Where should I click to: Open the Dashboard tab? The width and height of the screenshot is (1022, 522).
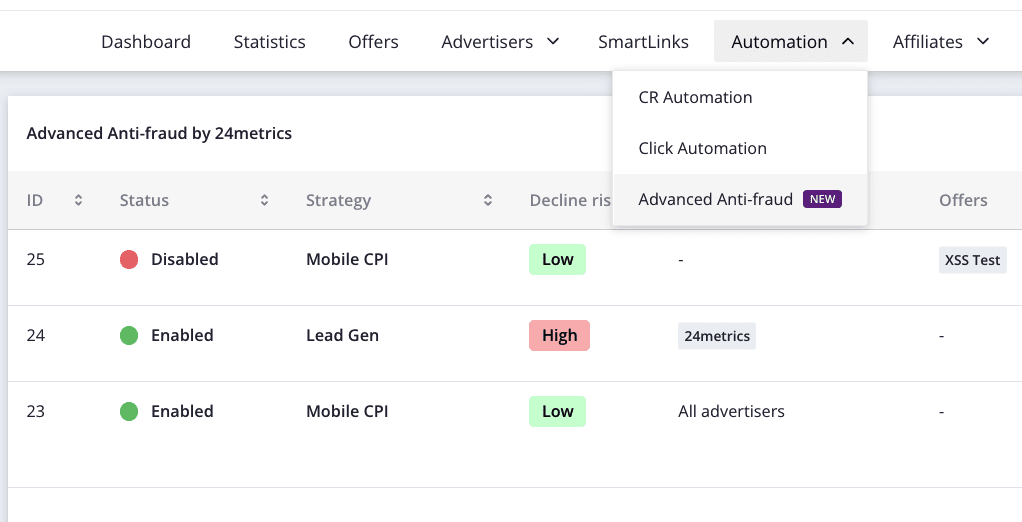(146, 42)
